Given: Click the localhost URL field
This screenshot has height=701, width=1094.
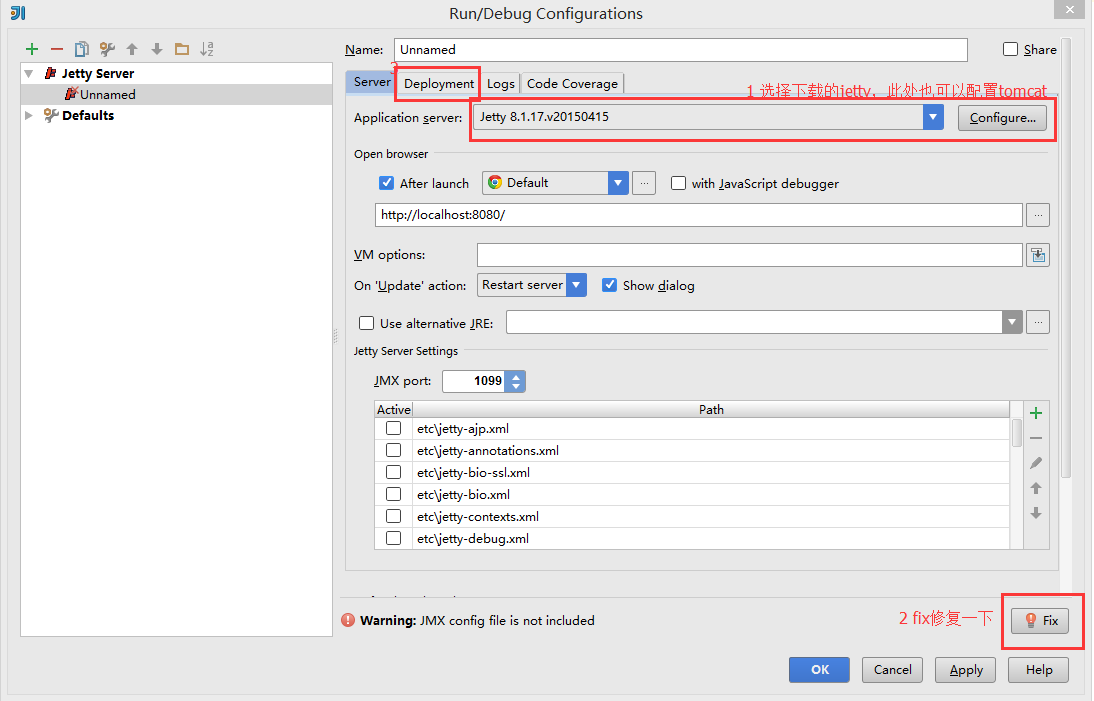Looking at the screenshot, I should coord(698,215).
